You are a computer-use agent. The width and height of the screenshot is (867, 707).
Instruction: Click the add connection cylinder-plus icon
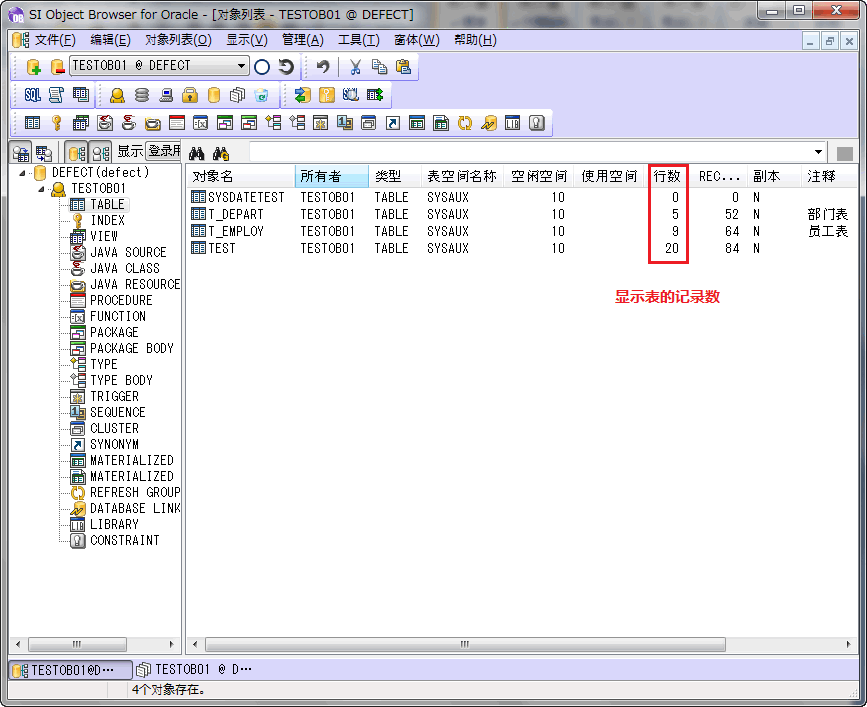[x=33, y=66]
